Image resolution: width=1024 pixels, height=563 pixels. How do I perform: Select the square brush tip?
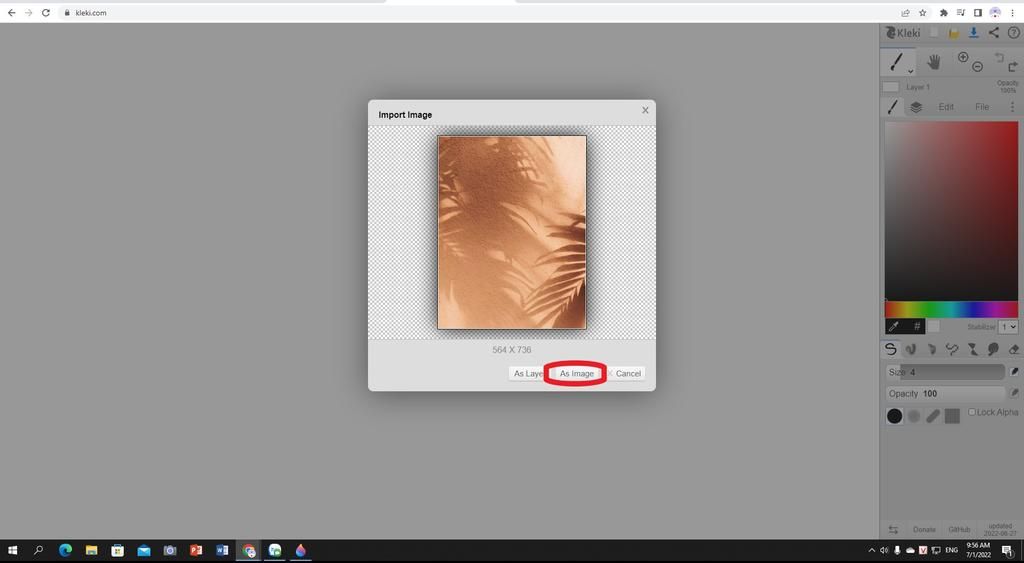tap(952, 416)
